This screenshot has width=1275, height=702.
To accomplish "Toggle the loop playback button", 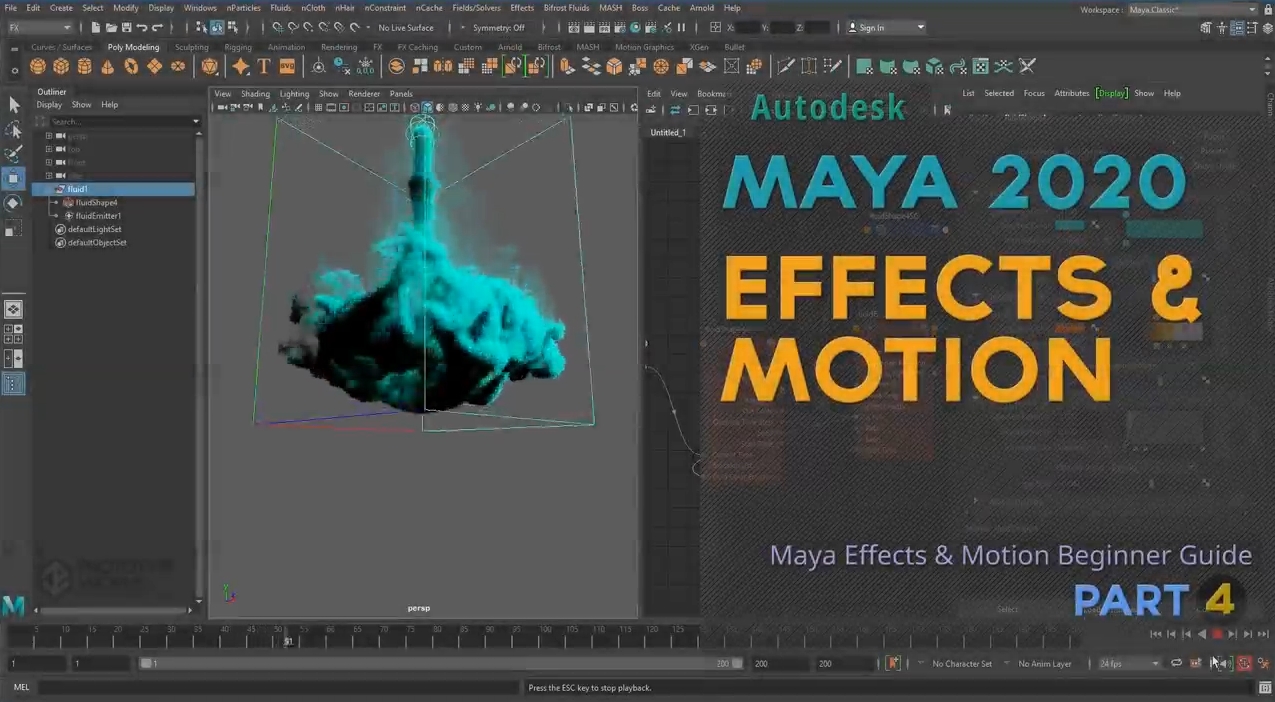I will [1177, 663].
